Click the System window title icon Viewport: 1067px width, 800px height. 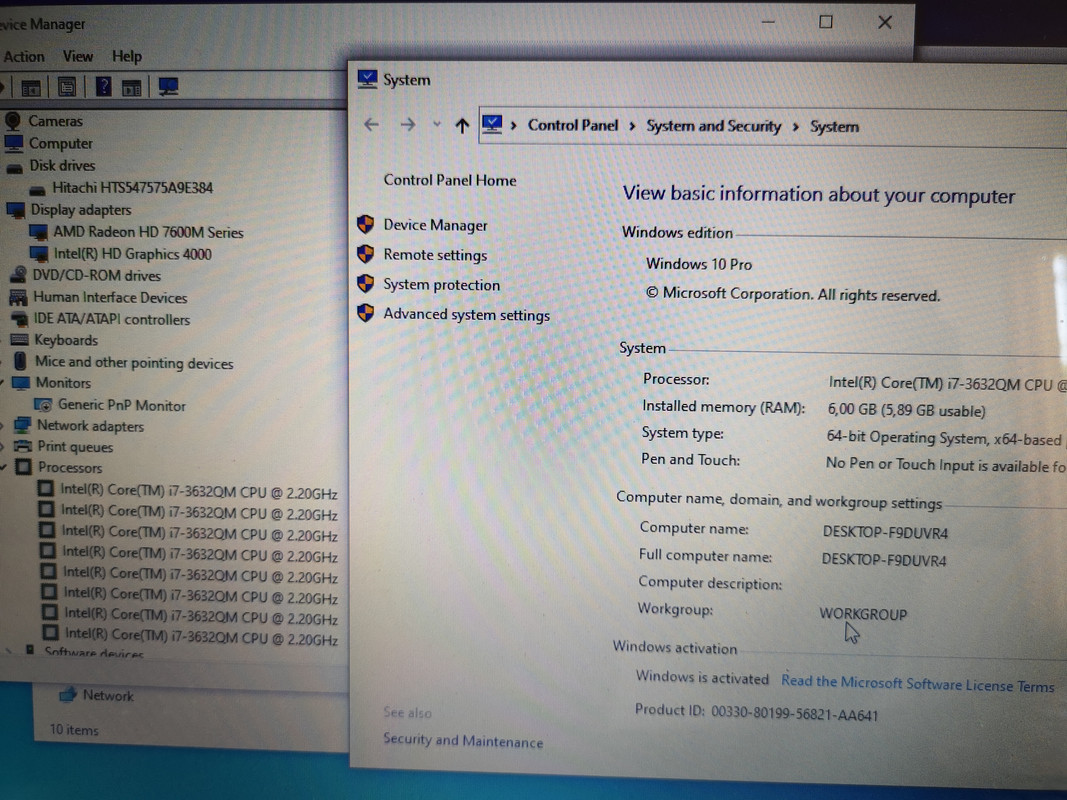coord(367,79)
